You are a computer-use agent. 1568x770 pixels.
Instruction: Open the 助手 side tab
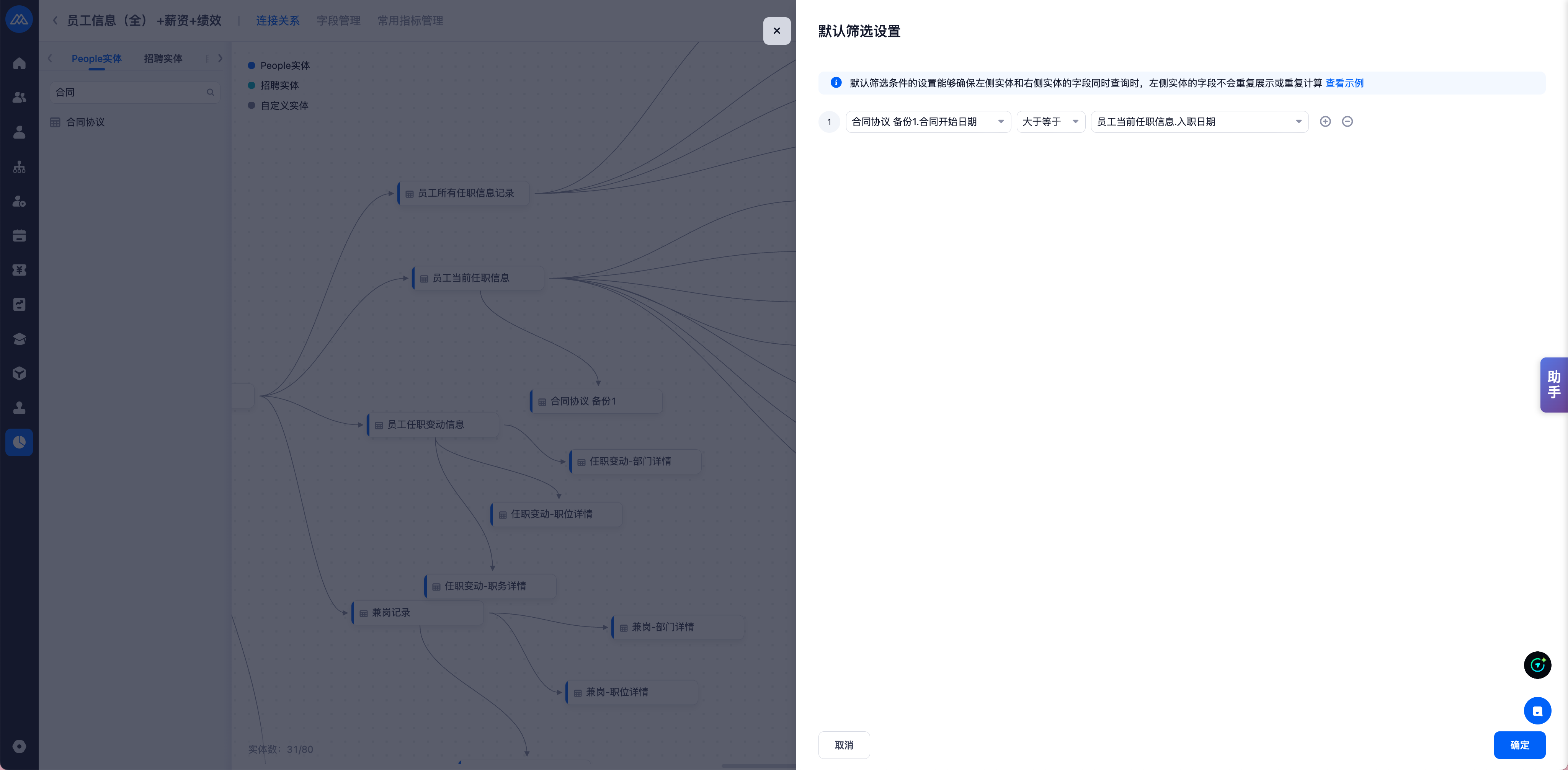1553,385
